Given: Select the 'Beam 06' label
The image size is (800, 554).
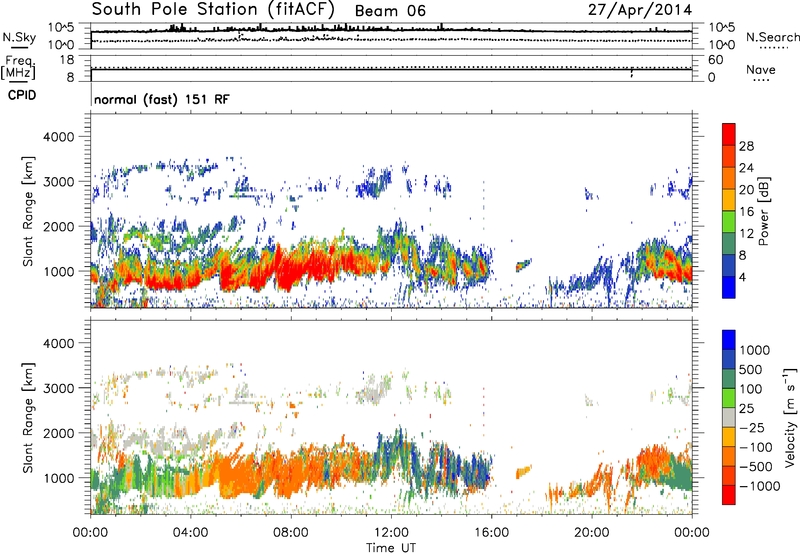Looking at the screenshot, I should [390, 11].
